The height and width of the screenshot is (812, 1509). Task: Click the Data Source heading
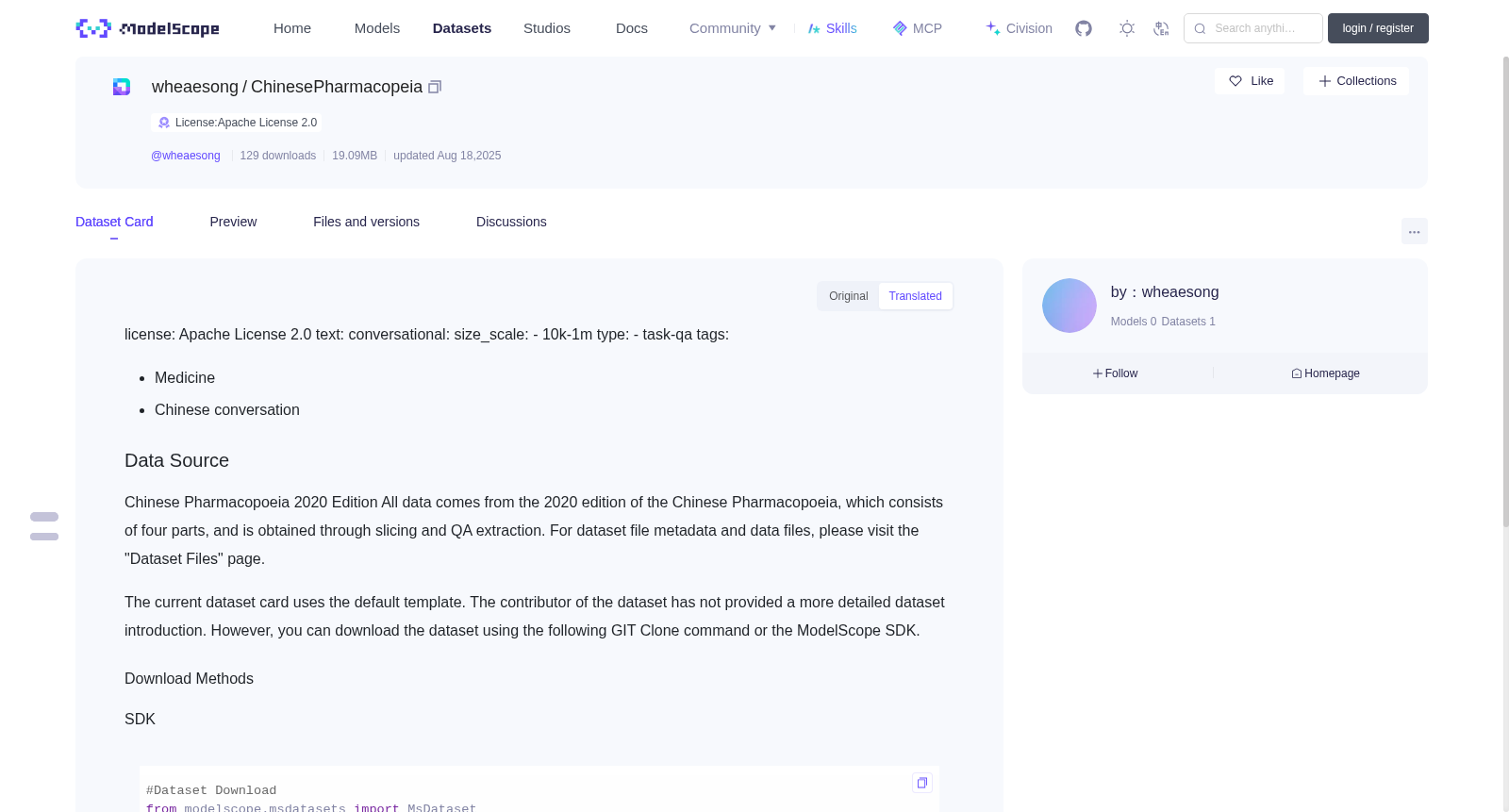(176, 460)
